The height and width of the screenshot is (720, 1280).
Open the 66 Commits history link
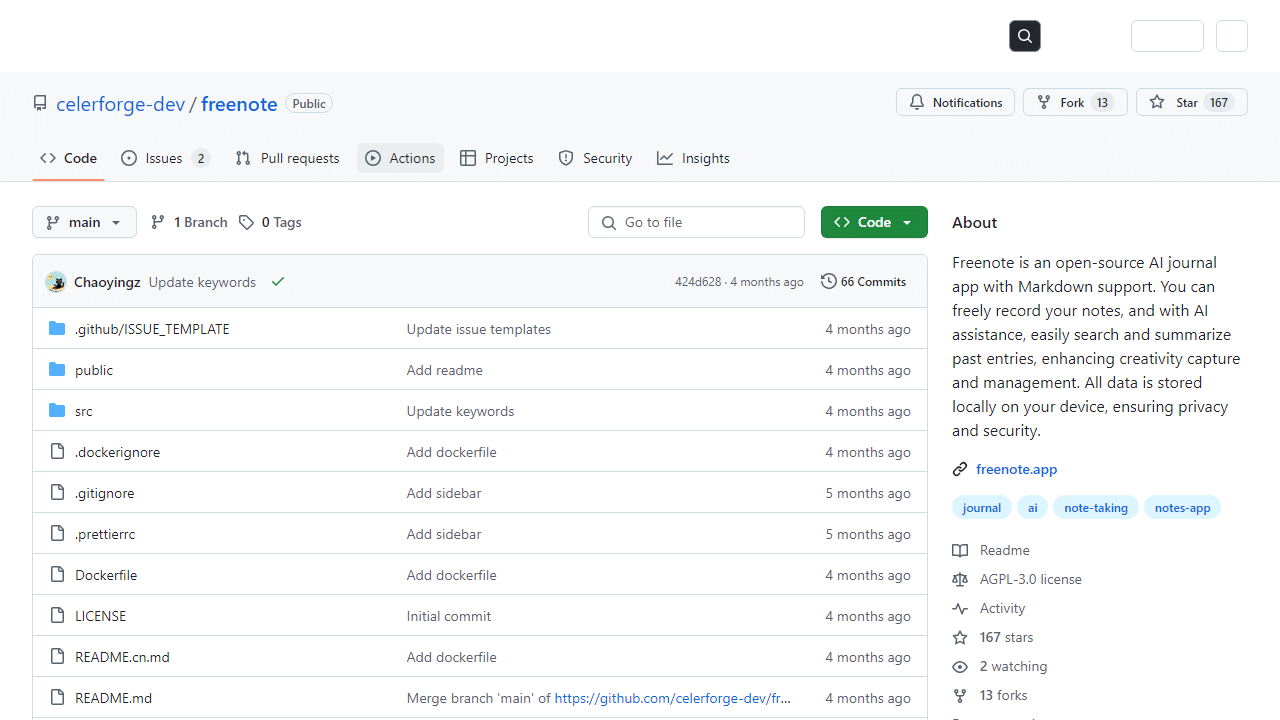tap(863, 282)
